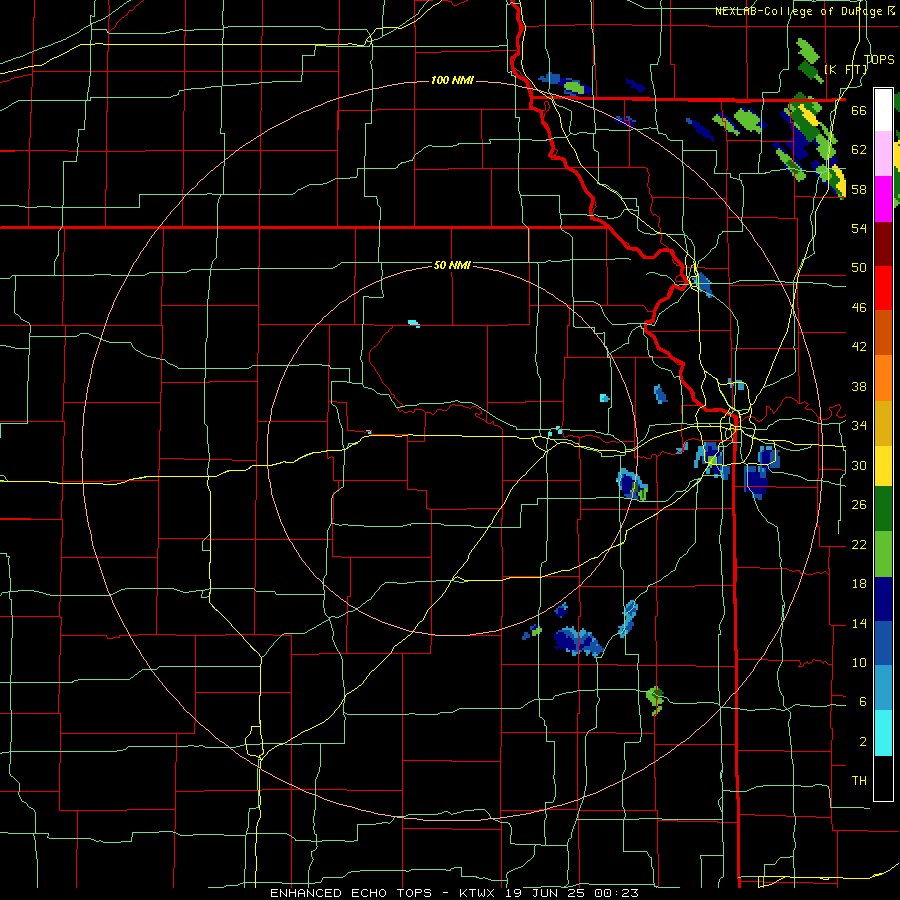
Task: Click the legend value '30'
Action: point(859,465)
